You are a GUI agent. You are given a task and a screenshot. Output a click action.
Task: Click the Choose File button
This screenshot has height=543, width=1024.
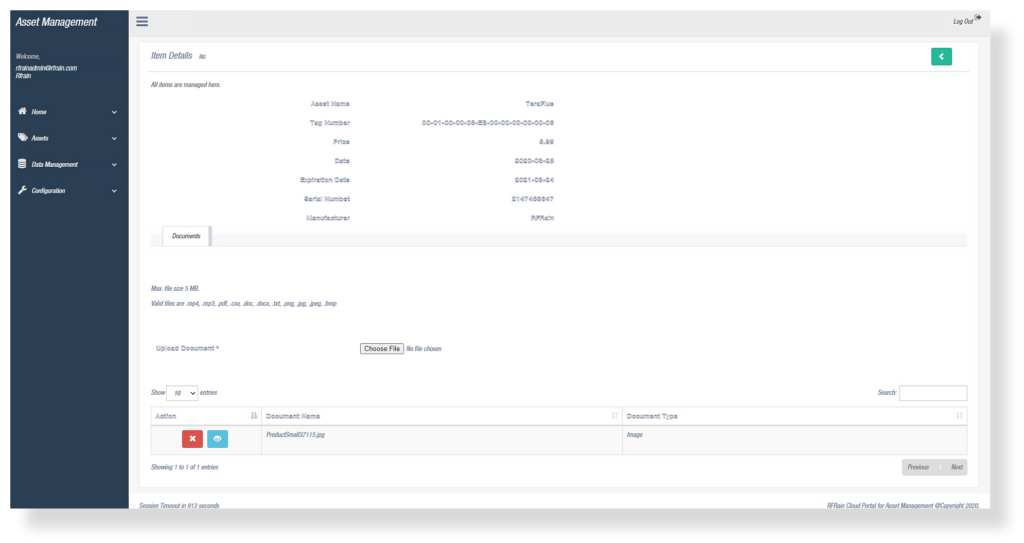[382, 349]
